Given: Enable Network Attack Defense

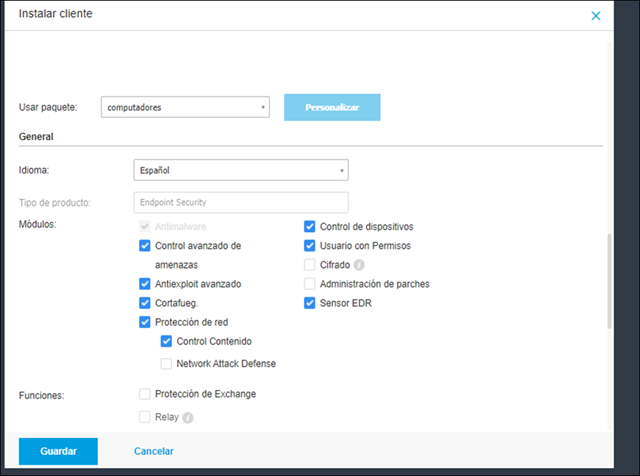Looking at the screenshot, I should pyautogui.click(x=166, y=364).
